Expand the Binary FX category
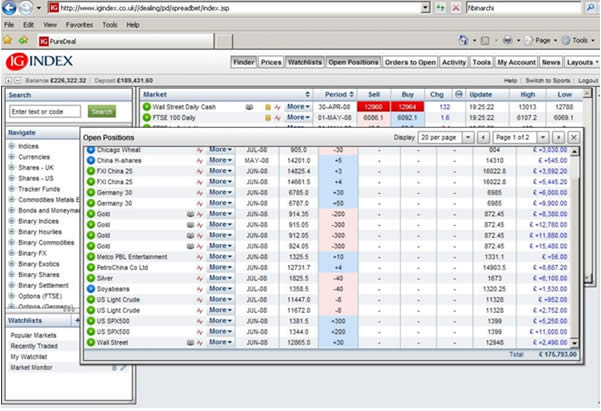 pos(12,253)
